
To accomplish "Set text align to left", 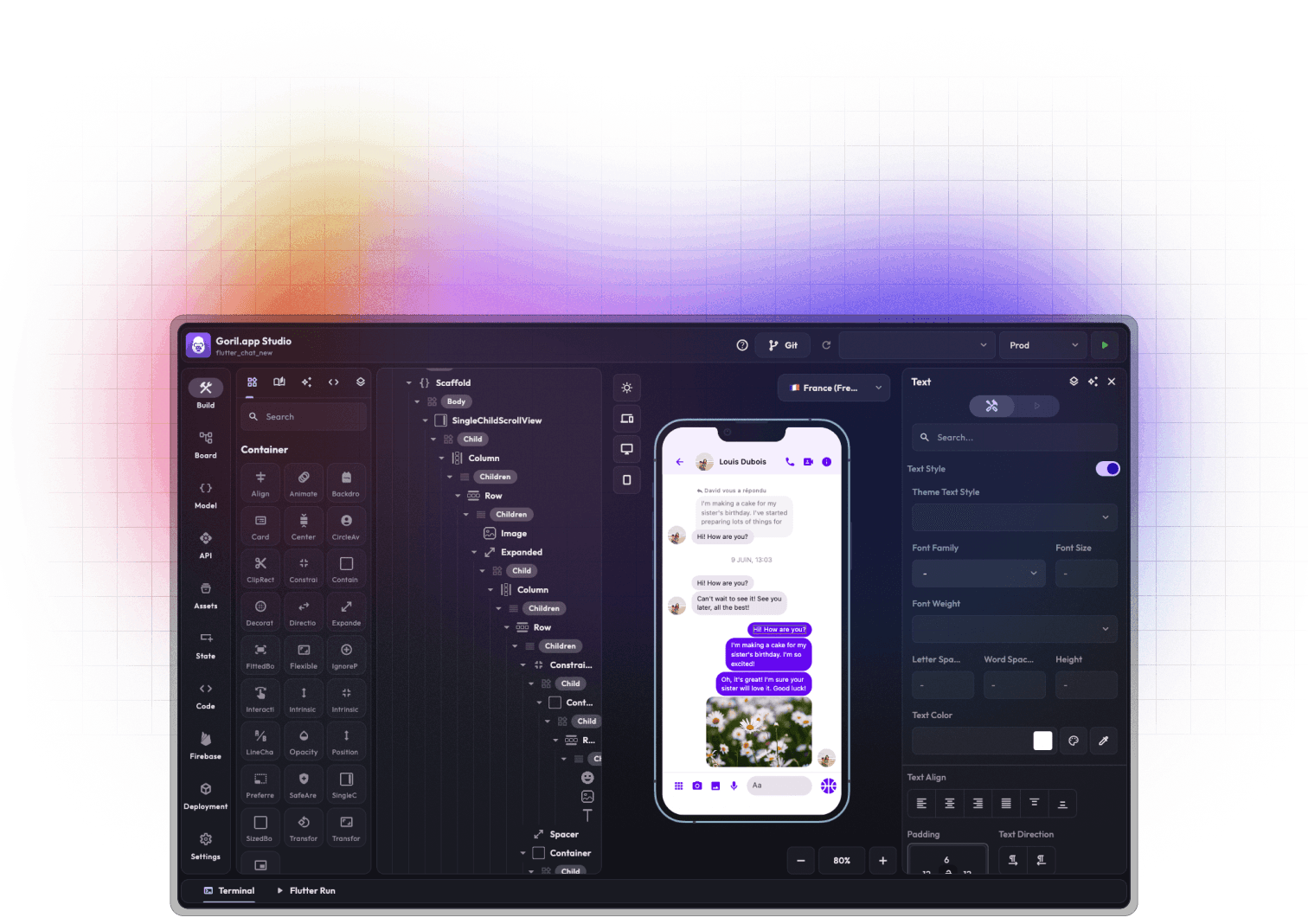I will [x=921, y=804].
